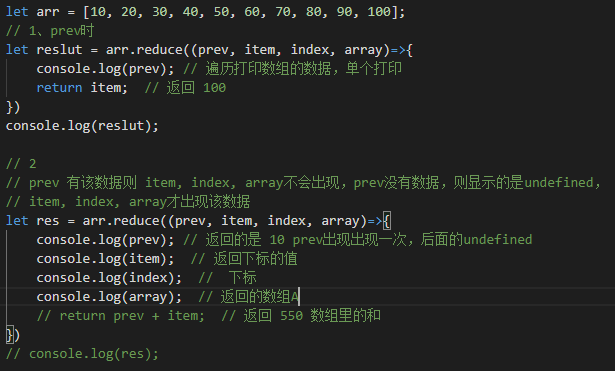615x371 pixels.
Task: Click the comment '// 返回的数组A'
Action: [x=248, y=297]
